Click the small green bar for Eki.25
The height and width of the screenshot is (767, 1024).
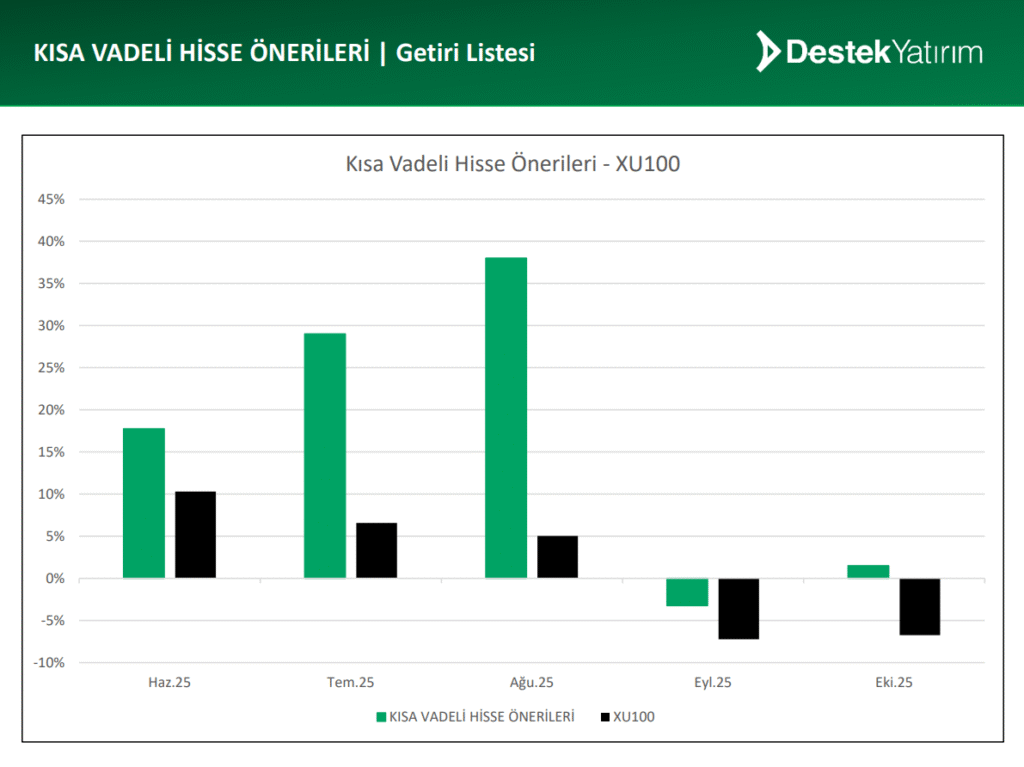click(x=868, y=571)
